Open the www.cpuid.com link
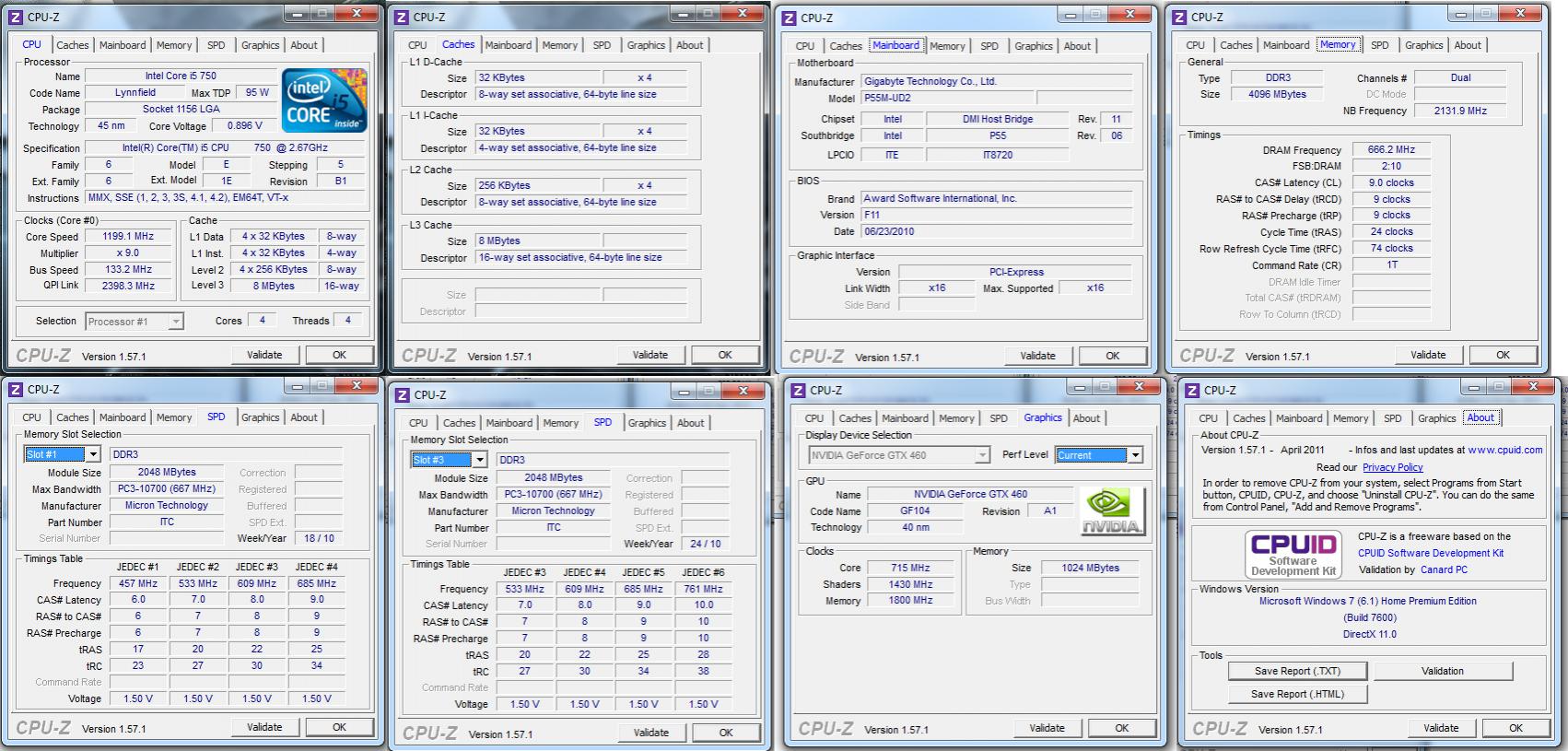Image resolution: width=1568 pixels, height=751 pixels. [1504, 451]
